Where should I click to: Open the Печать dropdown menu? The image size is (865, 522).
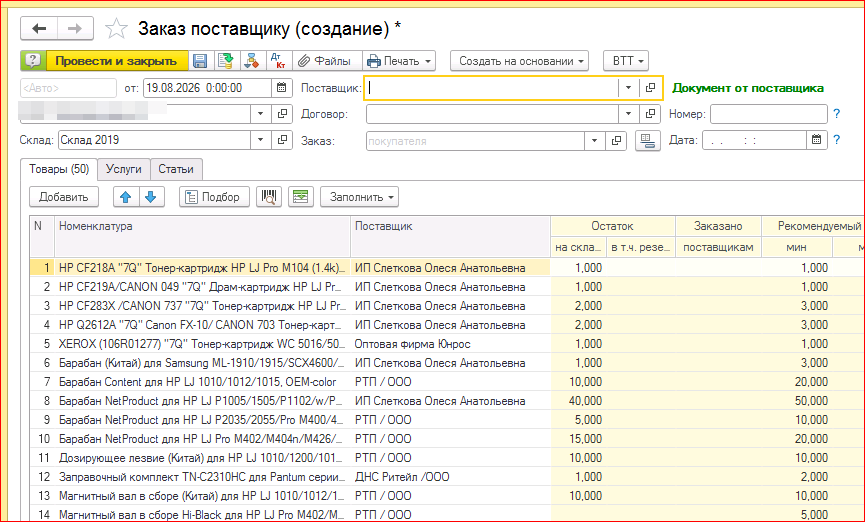(400, 61)
